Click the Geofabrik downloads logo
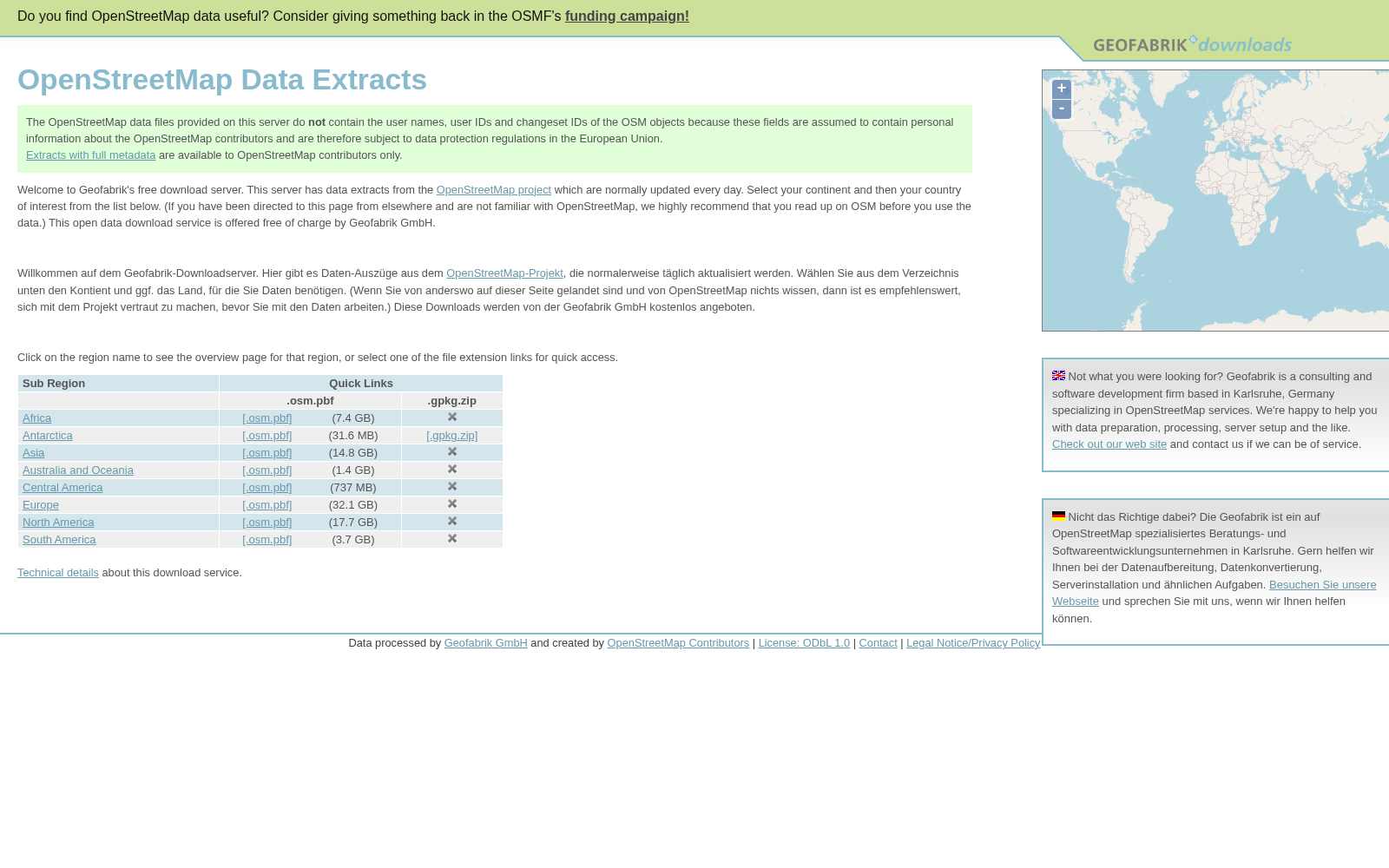 click(x=1192, y=44)
